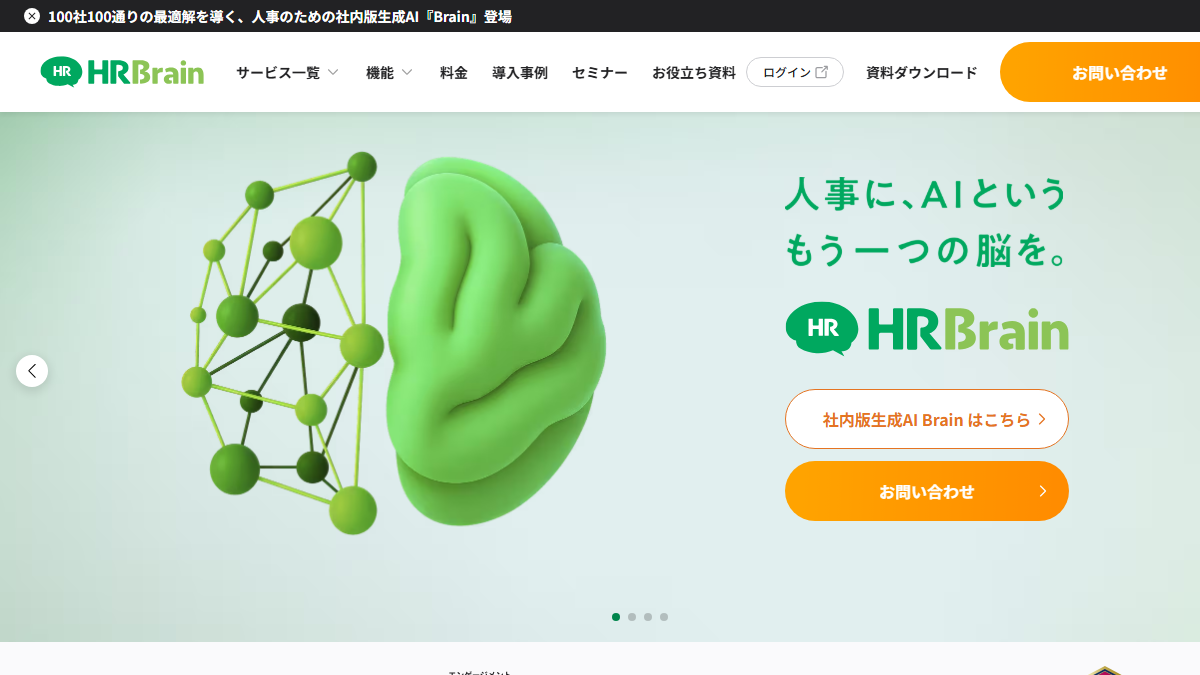Click the header お問い合わせ button

(x=1100, y=72)
